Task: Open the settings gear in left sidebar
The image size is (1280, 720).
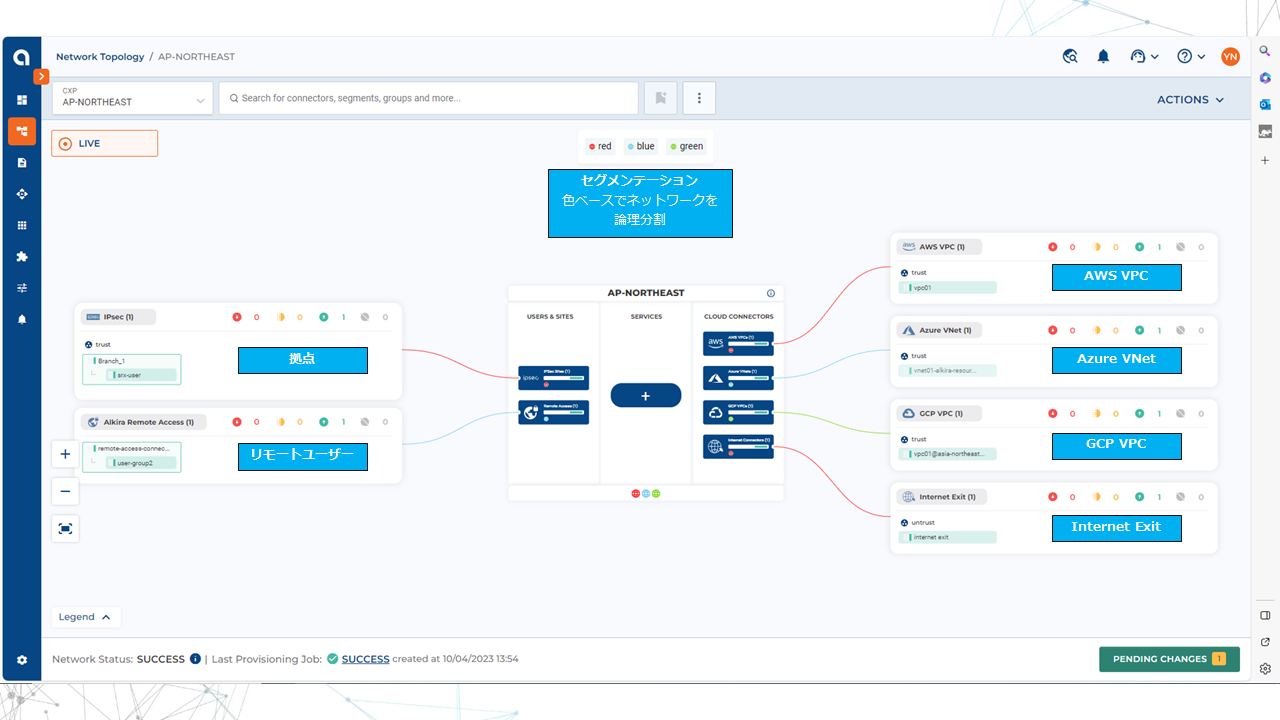Action: pyautogui.click(x=22, y=660)
